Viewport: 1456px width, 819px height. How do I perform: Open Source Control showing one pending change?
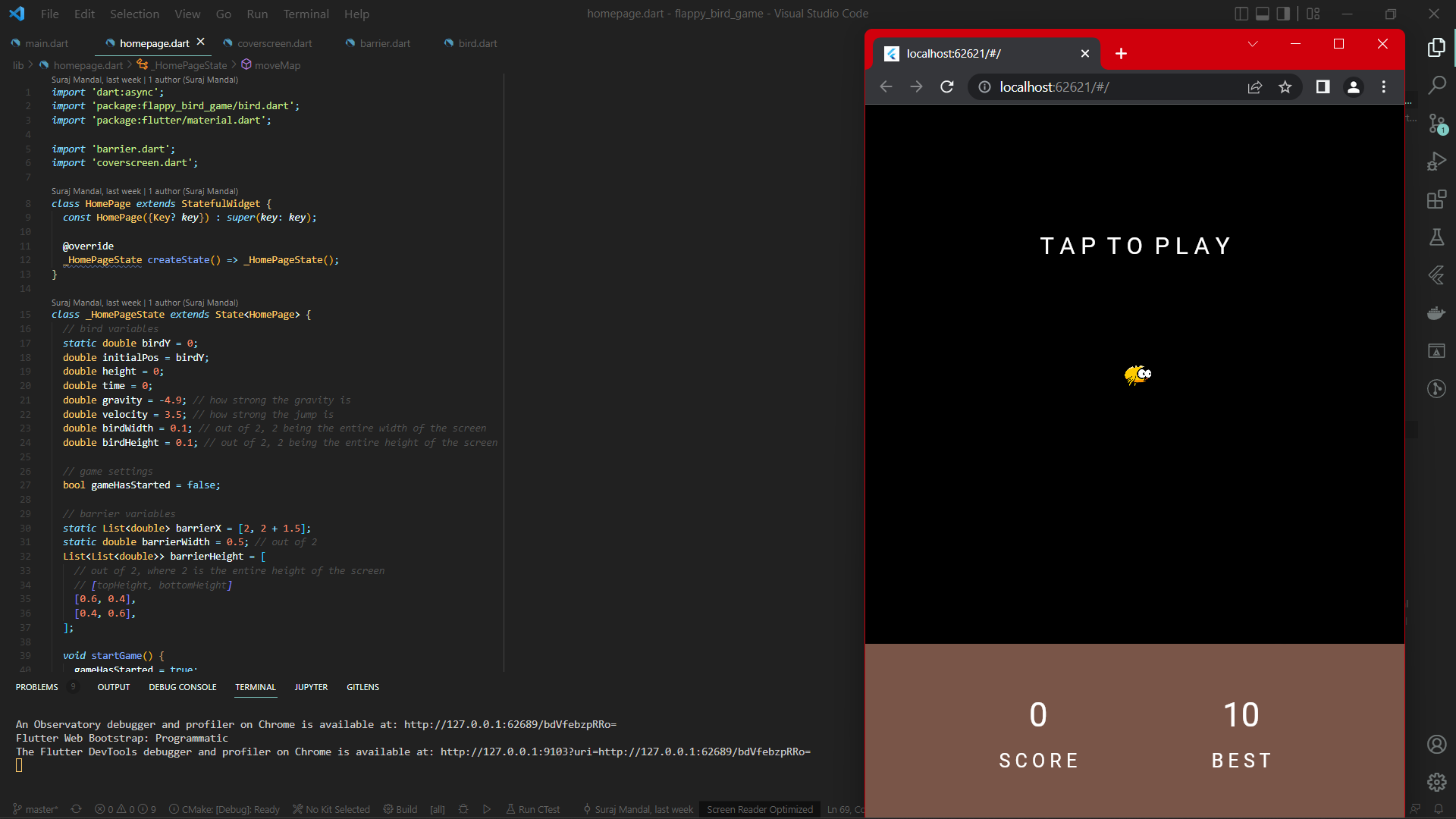point(1437,124)
